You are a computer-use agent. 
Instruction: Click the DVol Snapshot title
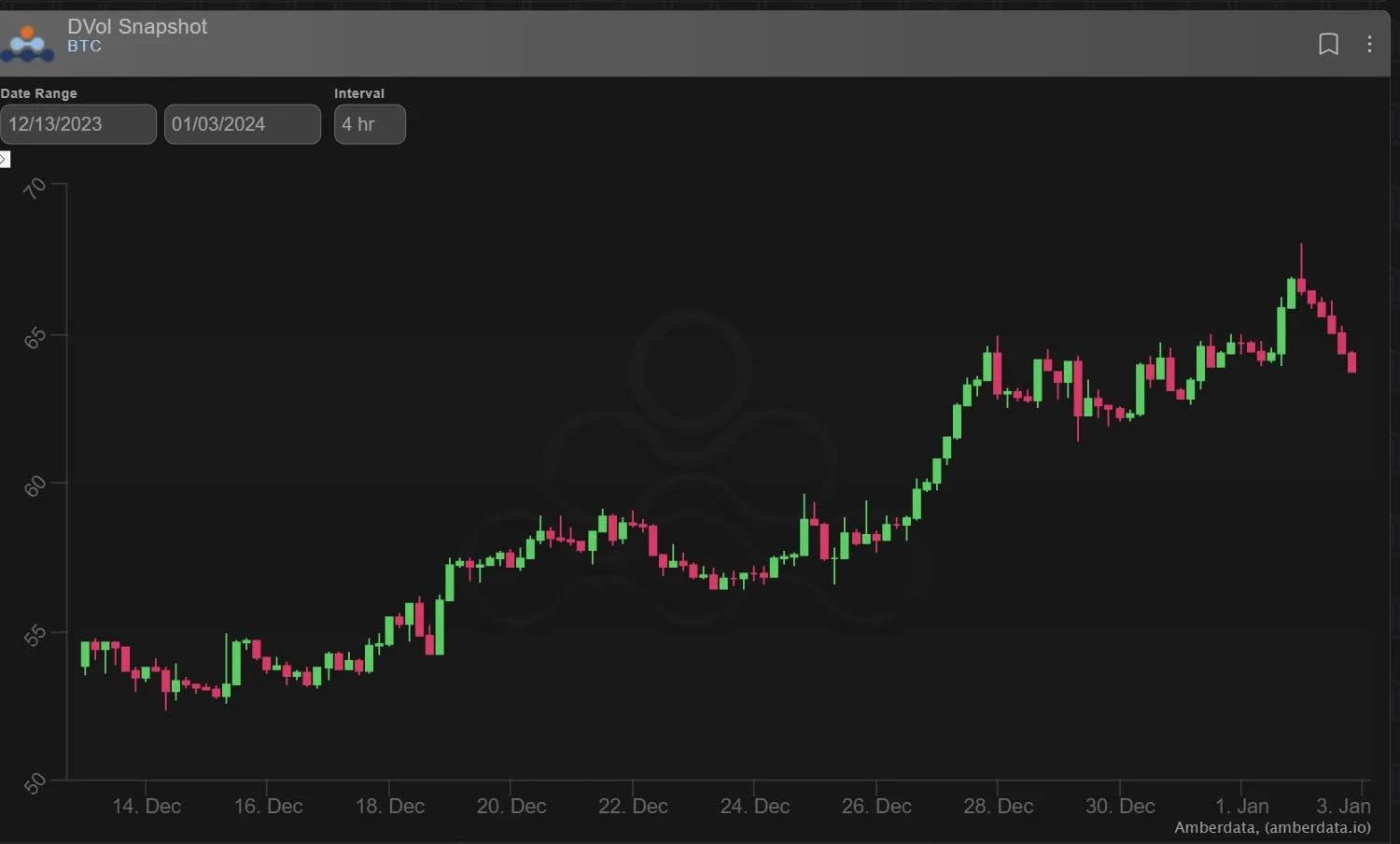[x=137, y=26]
